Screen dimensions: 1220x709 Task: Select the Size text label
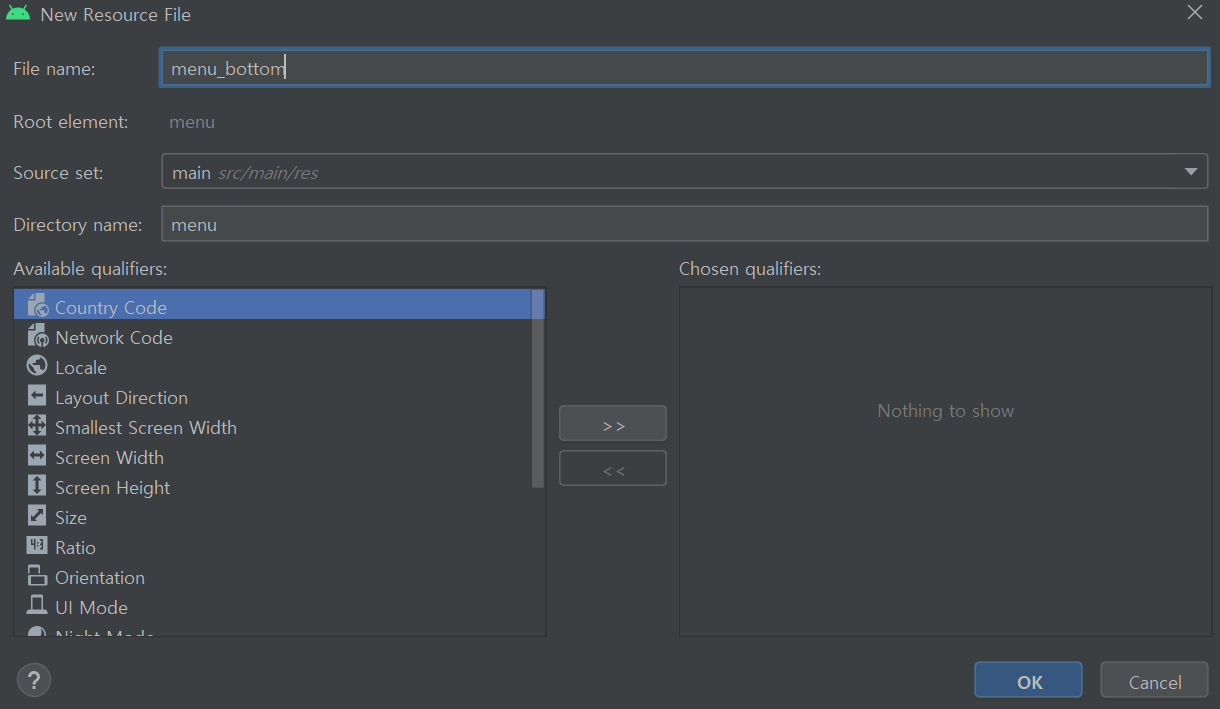pyautogui.click(x=71, y=518)
